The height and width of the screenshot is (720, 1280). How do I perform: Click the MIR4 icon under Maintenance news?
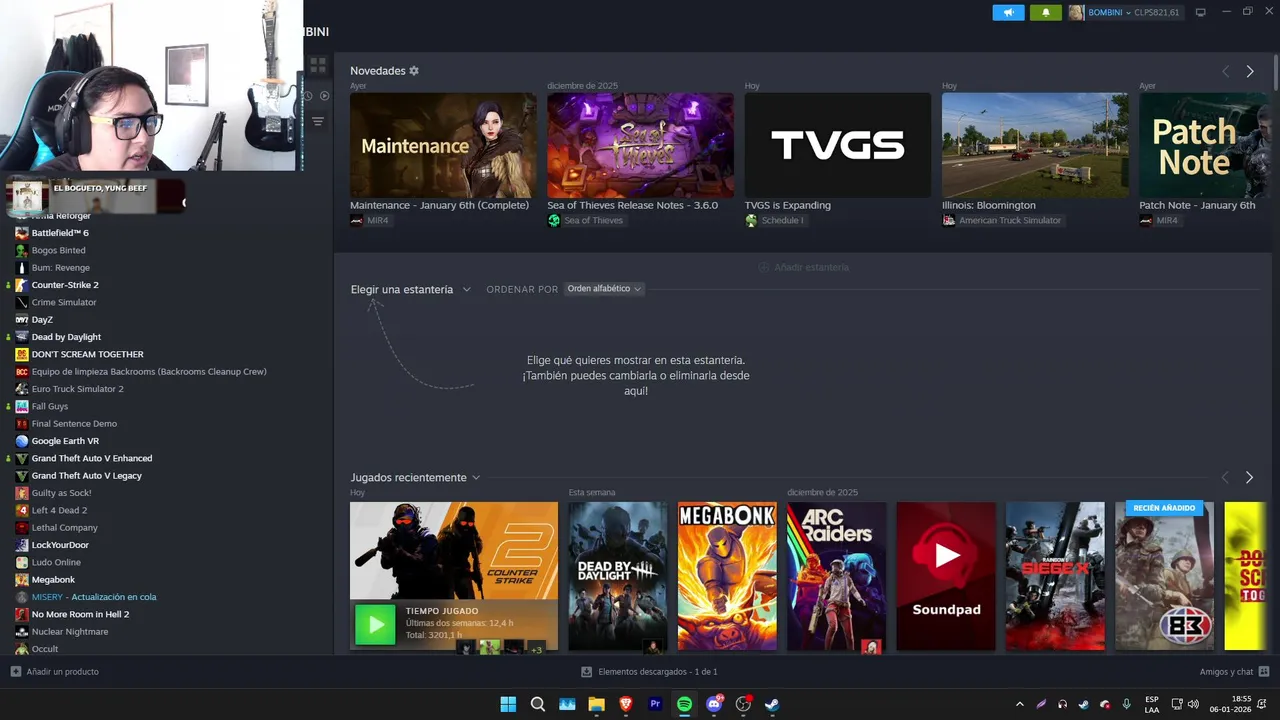(x=357, y=220)
